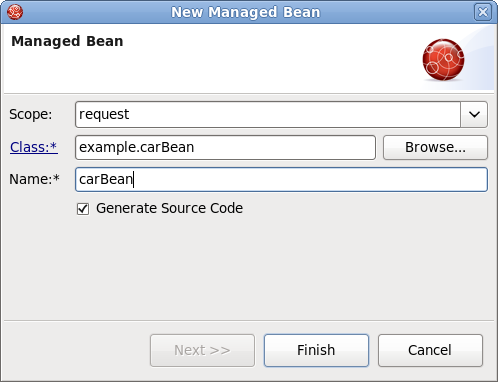Viewport: 498px width, 382px height.
Task: Uncheck the Generate Source Code checkbox
Action: coord(83,209)
